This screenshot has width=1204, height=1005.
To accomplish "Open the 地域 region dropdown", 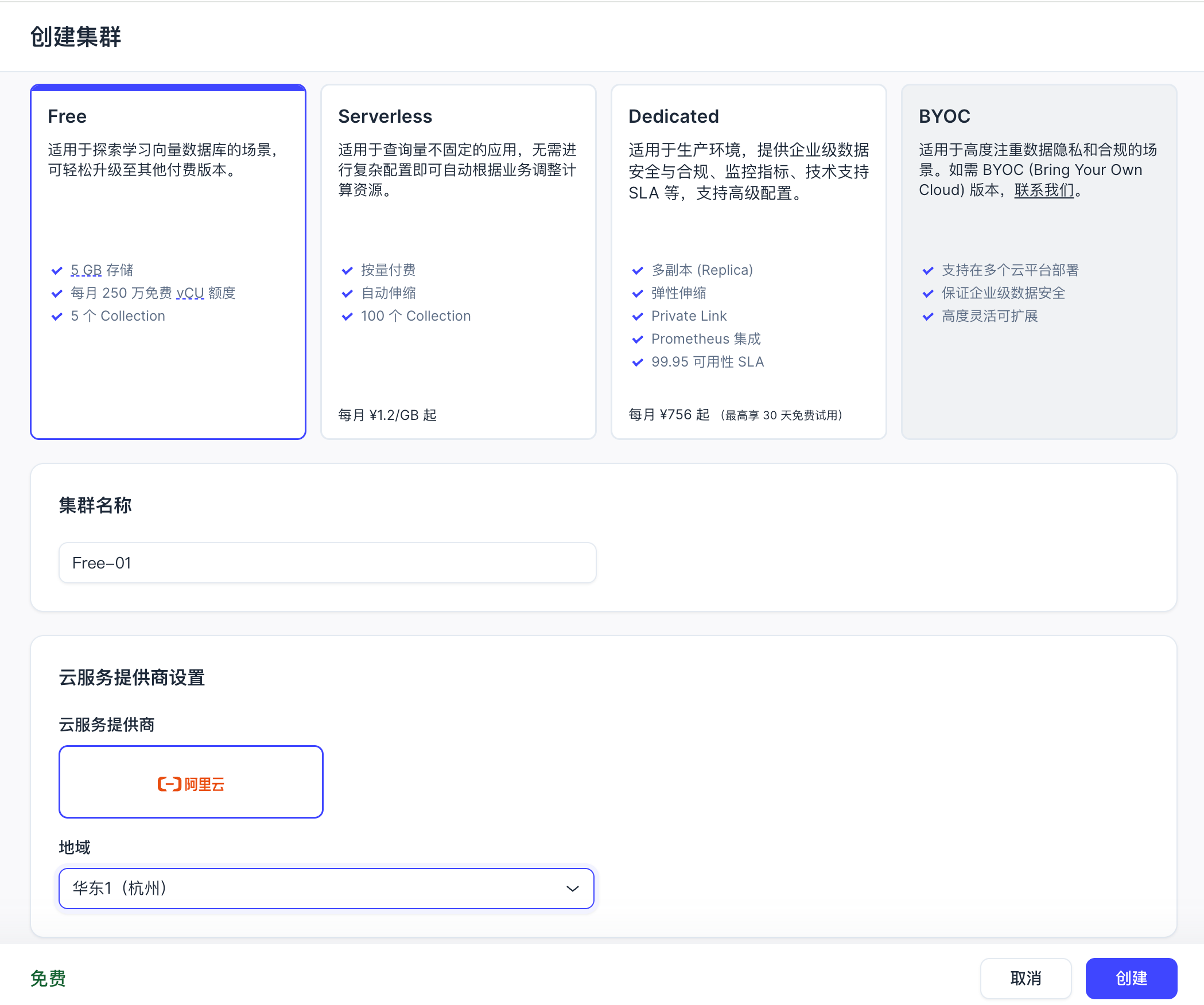I will coord(326,888).
